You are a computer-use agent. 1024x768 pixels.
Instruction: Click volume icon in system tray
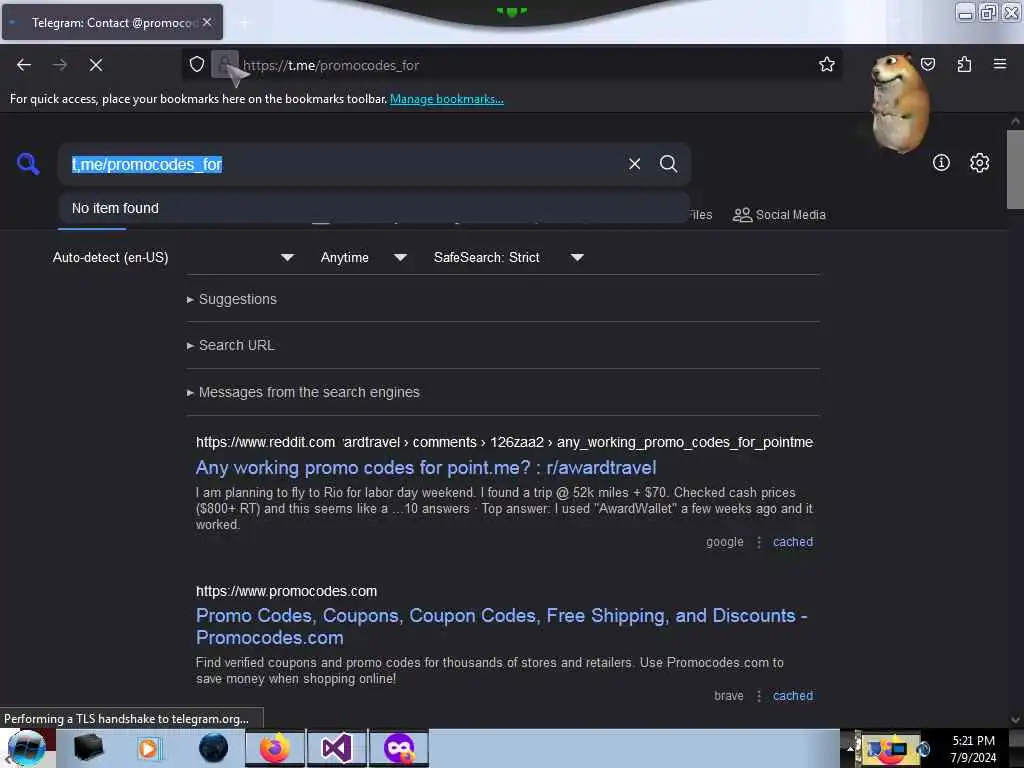(x=923, y=749)
